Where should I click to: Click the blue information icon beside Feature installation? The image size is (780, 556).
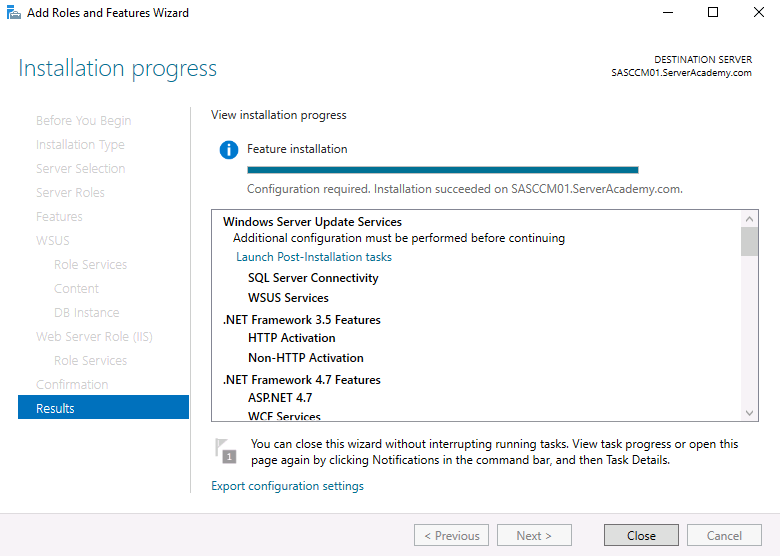point(229,150)
